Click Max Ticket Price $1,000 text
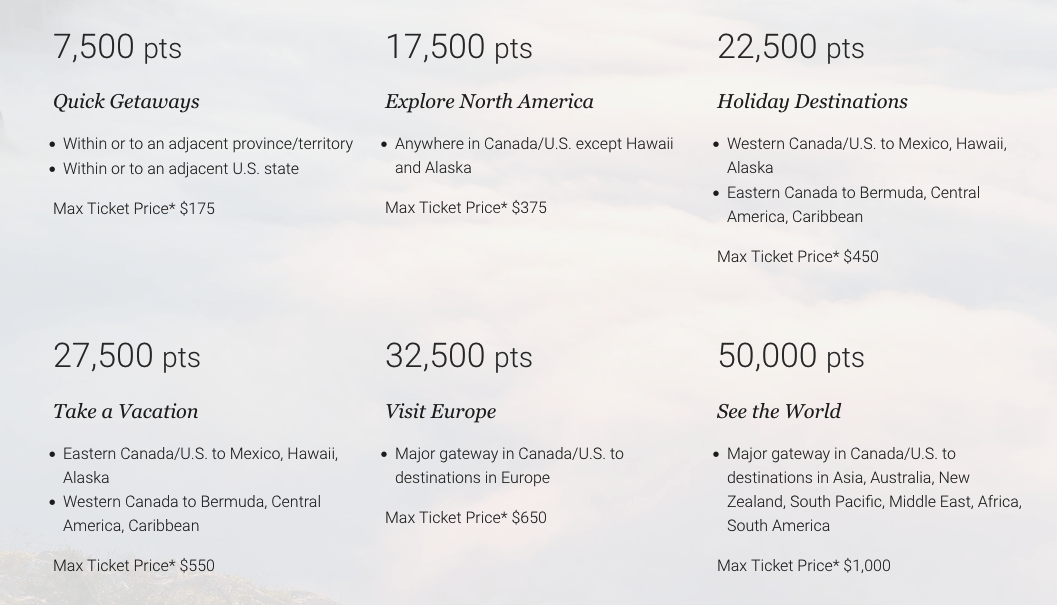Screen dimensions: 1057x605 click(x=804, y=565)
